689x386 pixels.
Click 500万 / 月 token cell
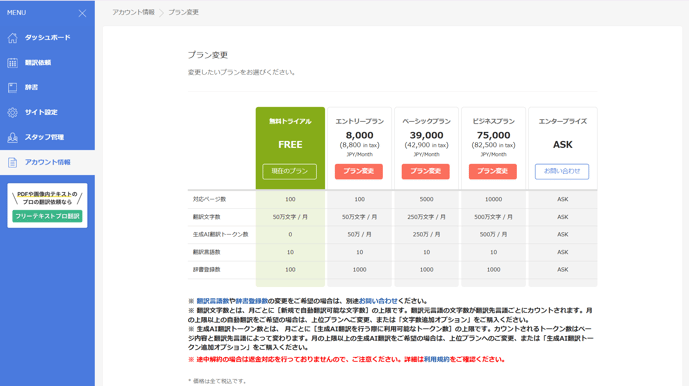coord(493,235)
